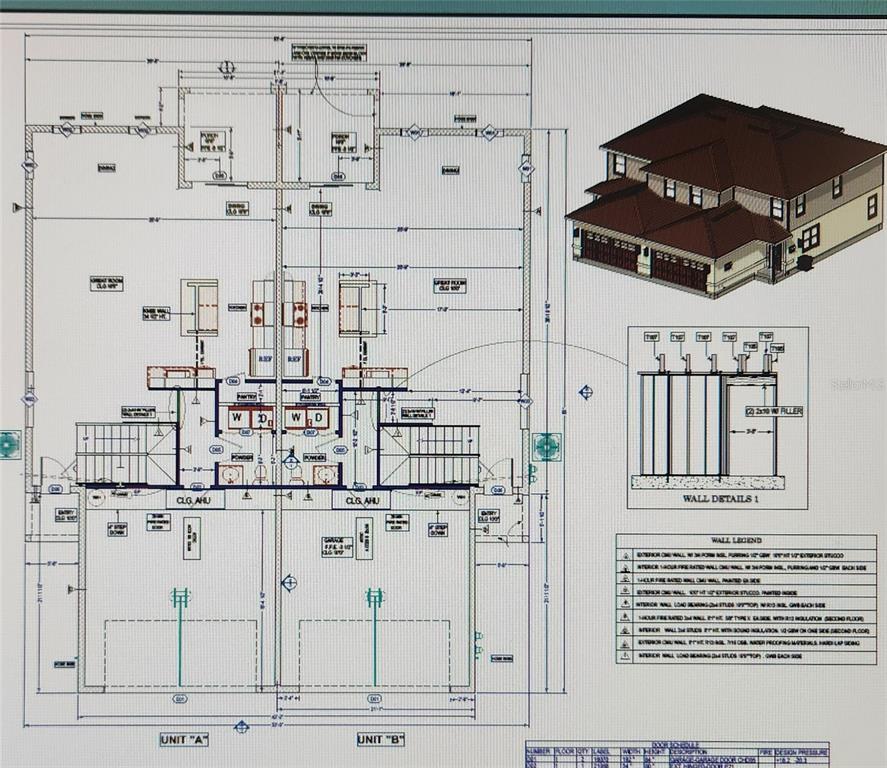Select the 2x10 W/ FILLER callout
Viewport: 887px width, 768px height.
775,411
